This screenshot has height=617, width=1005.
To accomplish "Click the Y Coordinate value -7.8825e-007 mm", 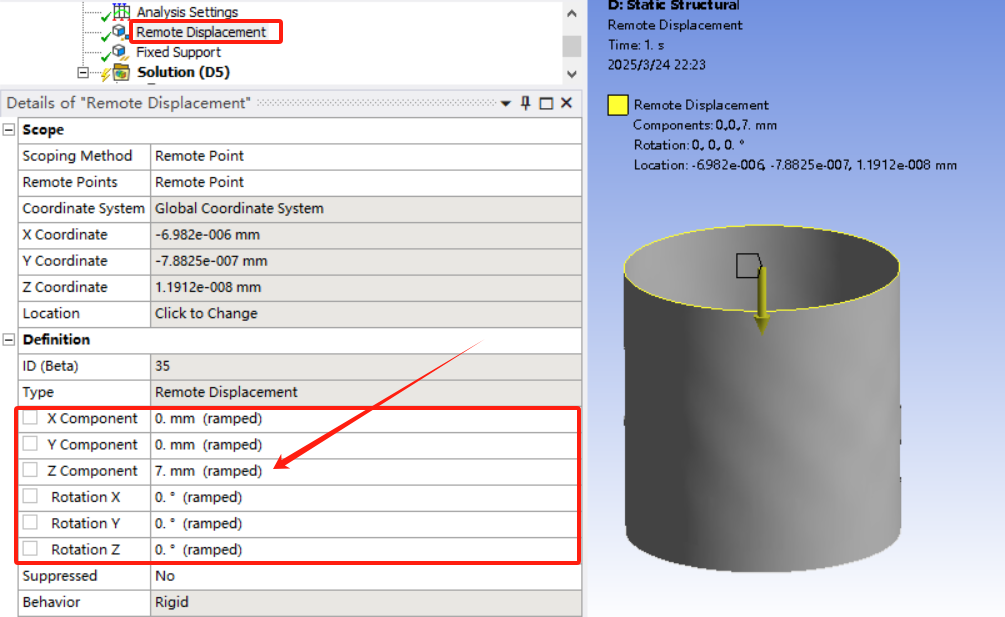I will 366,261.
